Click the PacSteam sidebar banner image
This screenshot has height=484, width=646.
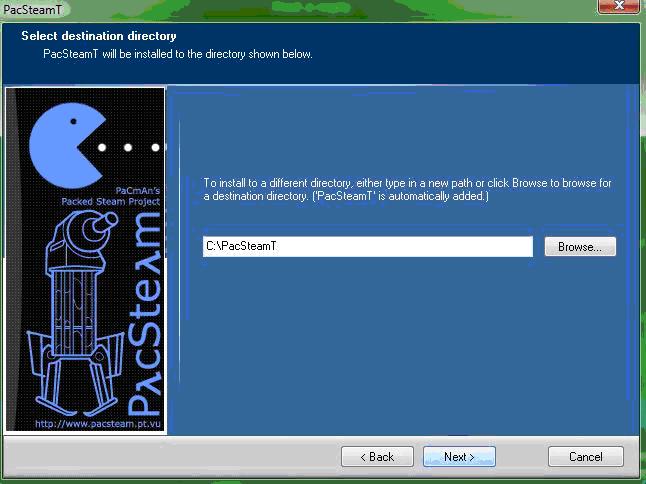(x=85, y=260)
